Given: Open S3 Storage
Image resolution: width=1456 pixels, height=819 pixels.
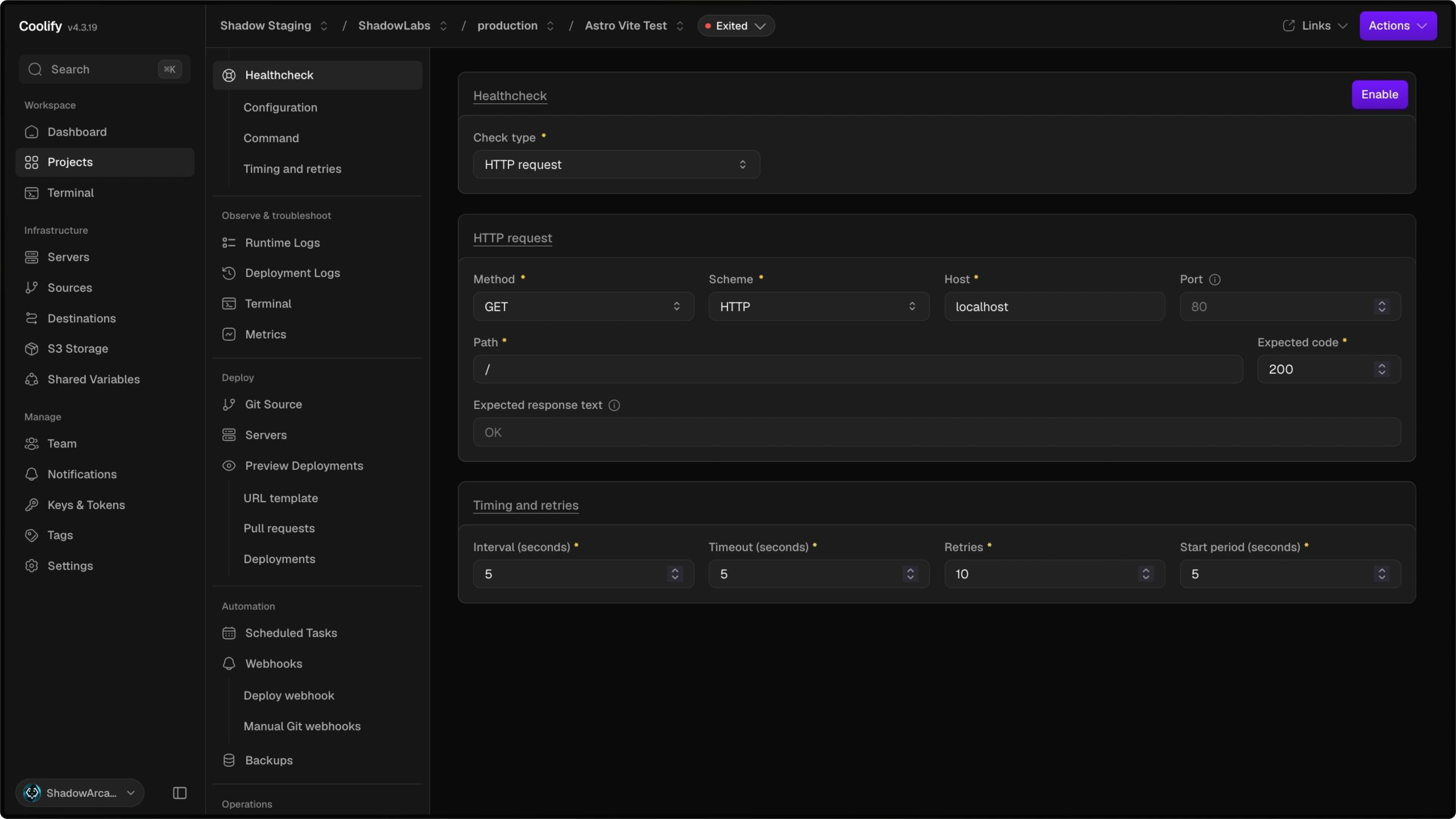Looking at the screenshot, I should click(x=105, y=349).
